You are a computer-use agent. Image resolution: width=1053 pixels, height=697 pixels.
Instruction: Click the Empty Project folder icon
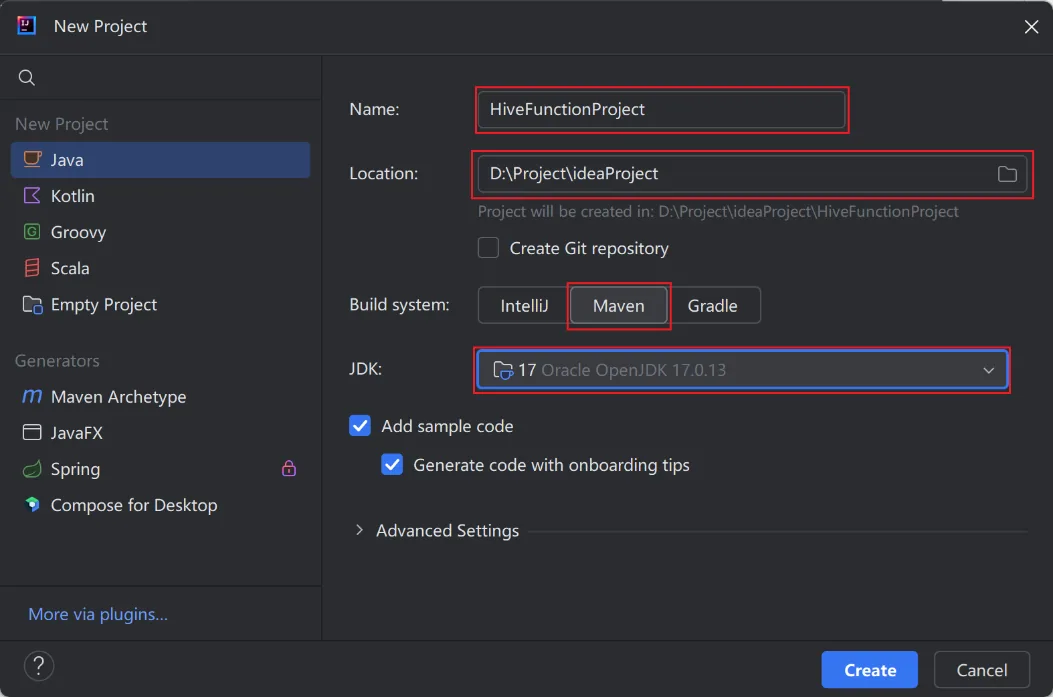point(32,304)
